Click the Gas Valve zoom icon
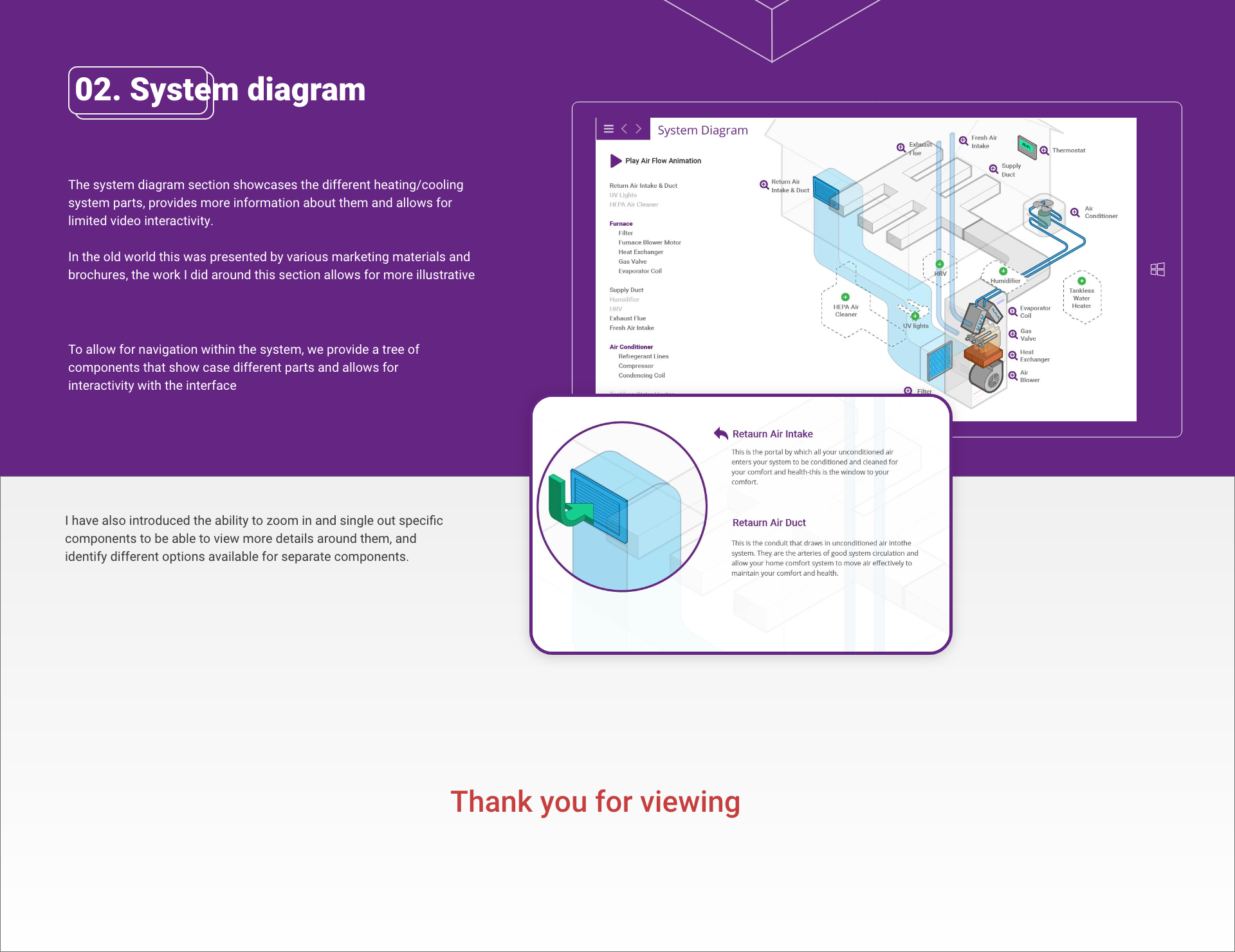This screenshot has height=952, width=1235. pos(1013,334)
